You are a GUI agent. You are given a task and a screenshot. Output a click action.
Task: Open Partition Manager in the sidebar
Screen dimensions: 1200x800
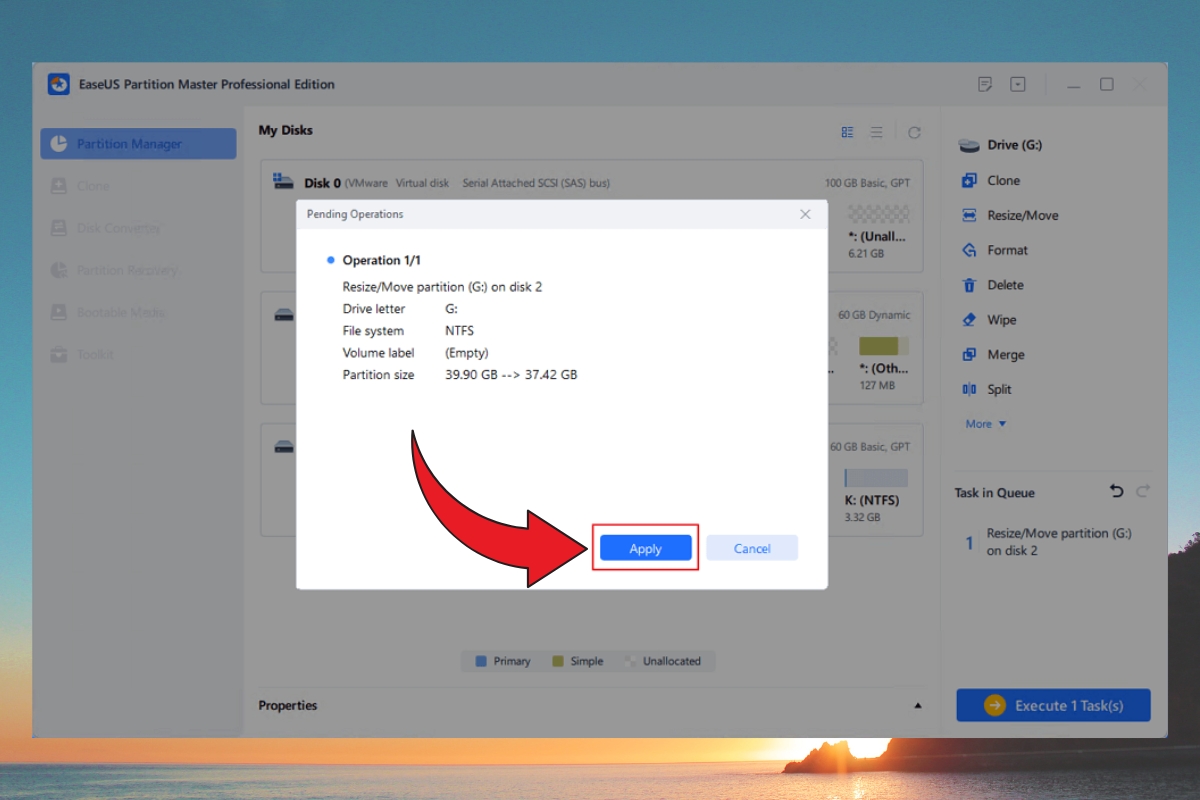point(138,143)
